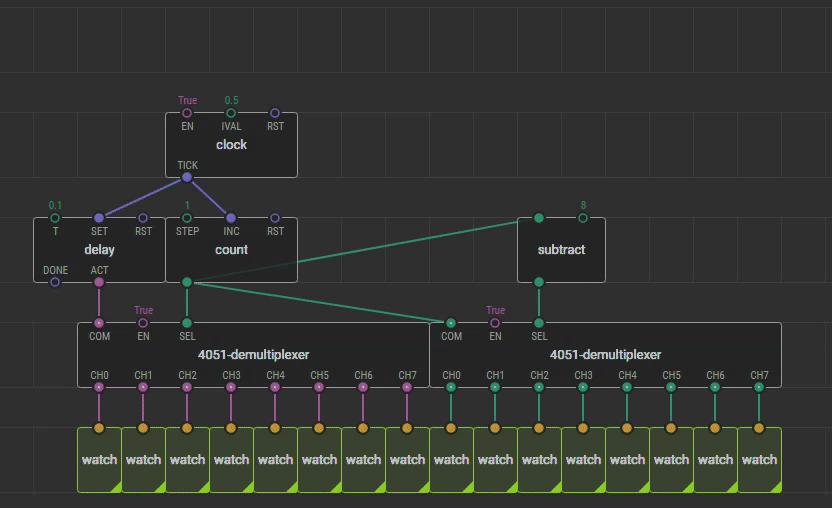This screenshot has width=832, height=508.
Task: Click the STEP input pin on count node
Action: click(x=187, y=218)
